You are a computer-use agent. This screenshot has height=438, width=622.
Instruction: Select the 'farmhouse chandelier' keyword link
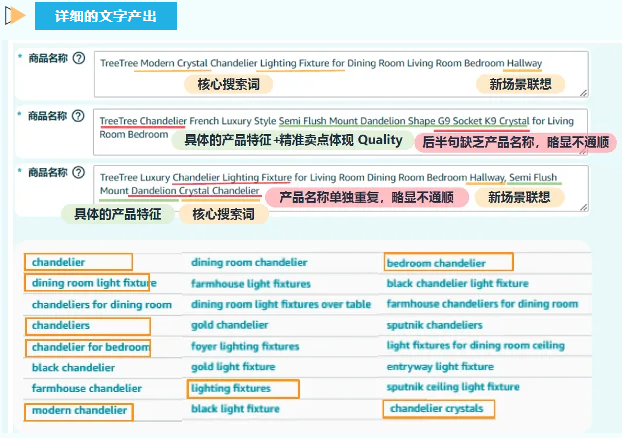80,388
